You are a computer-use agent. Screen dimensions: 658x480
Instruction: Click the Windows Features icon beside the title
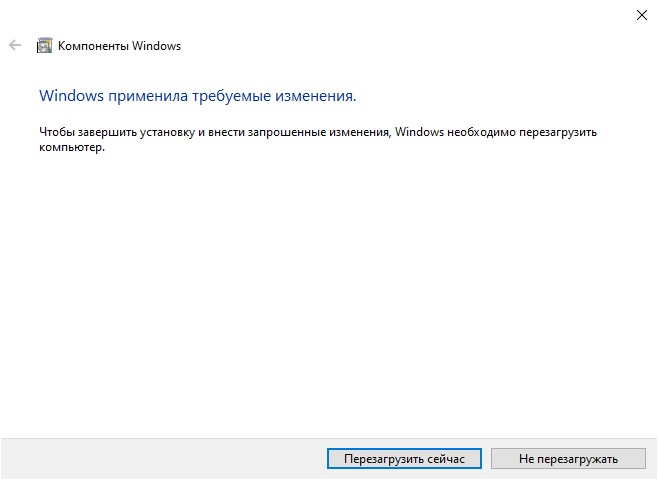44,45
